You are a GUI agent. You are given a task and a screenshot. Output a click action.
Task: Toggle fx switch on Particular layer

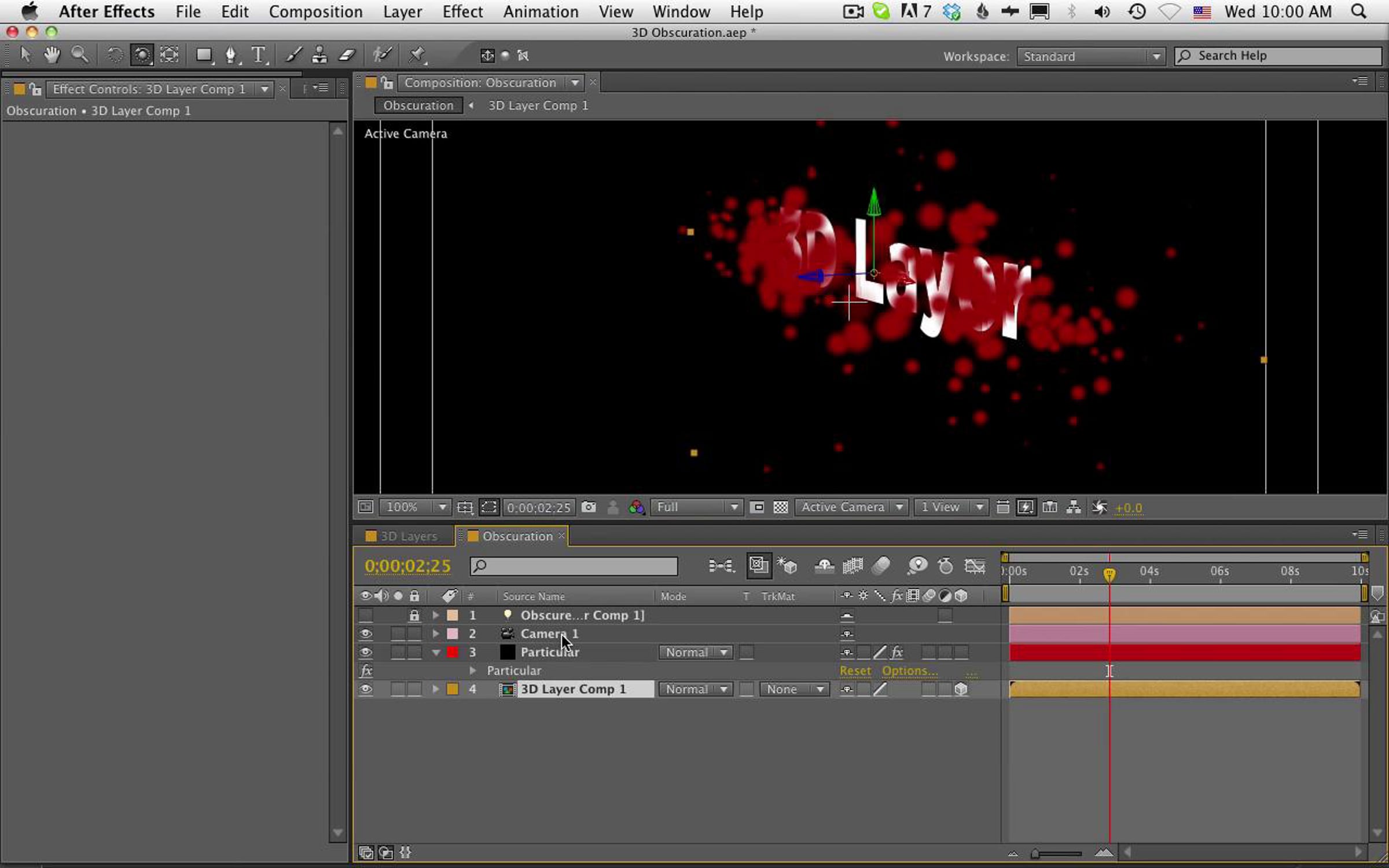tap(896, 652)
